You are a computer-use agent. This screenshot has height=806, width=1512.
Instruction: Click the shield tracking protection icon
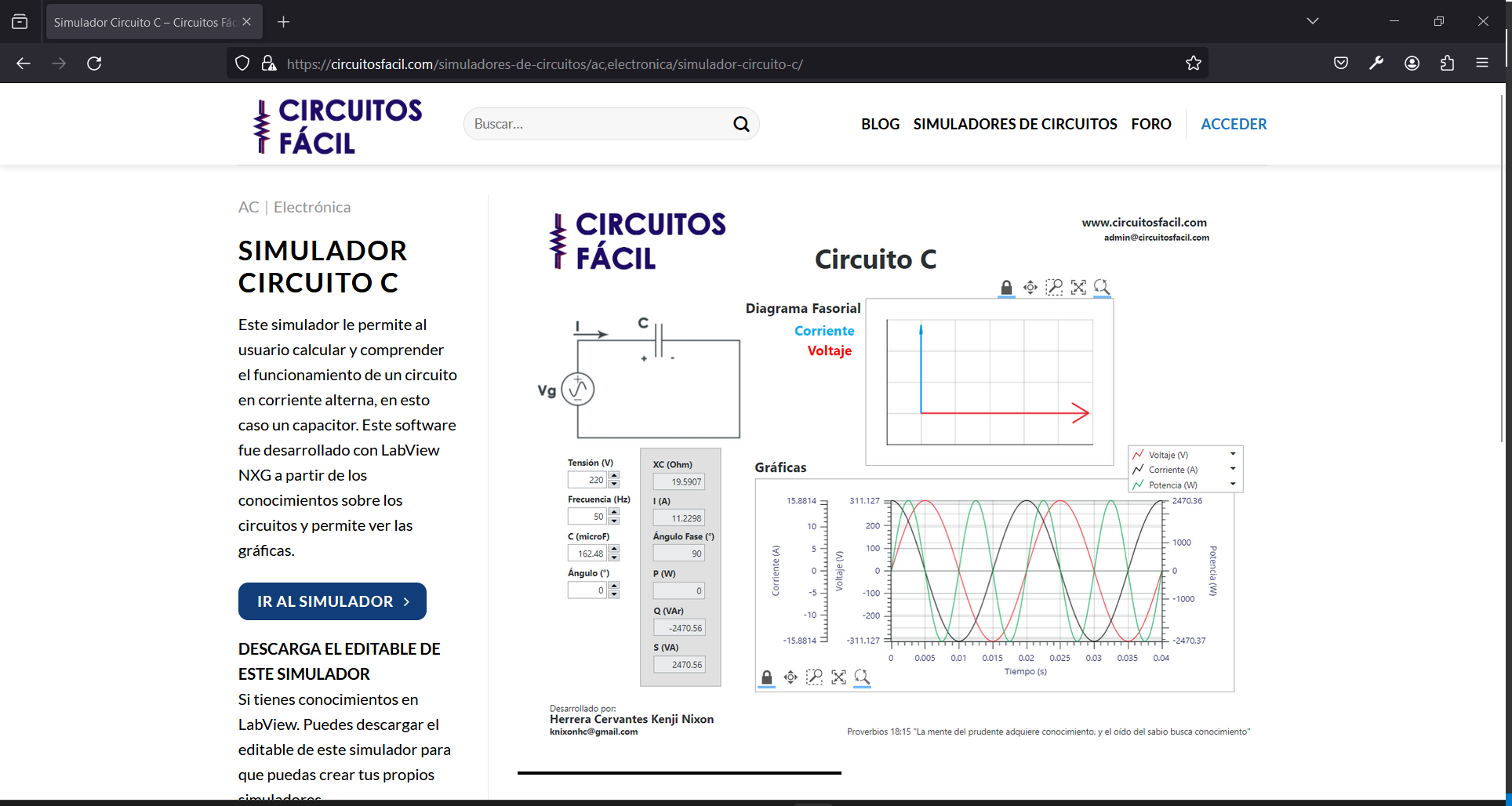pyautogui.click(x=242, y=64)
